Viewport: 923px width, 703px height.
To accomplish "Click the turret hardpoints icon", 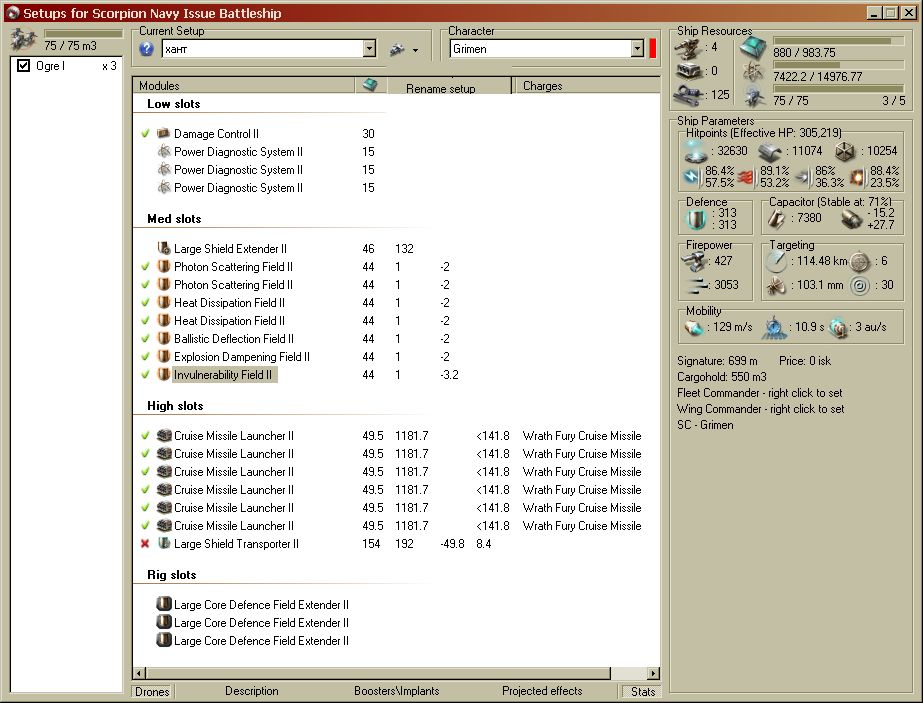I will (x=688, y=49).
